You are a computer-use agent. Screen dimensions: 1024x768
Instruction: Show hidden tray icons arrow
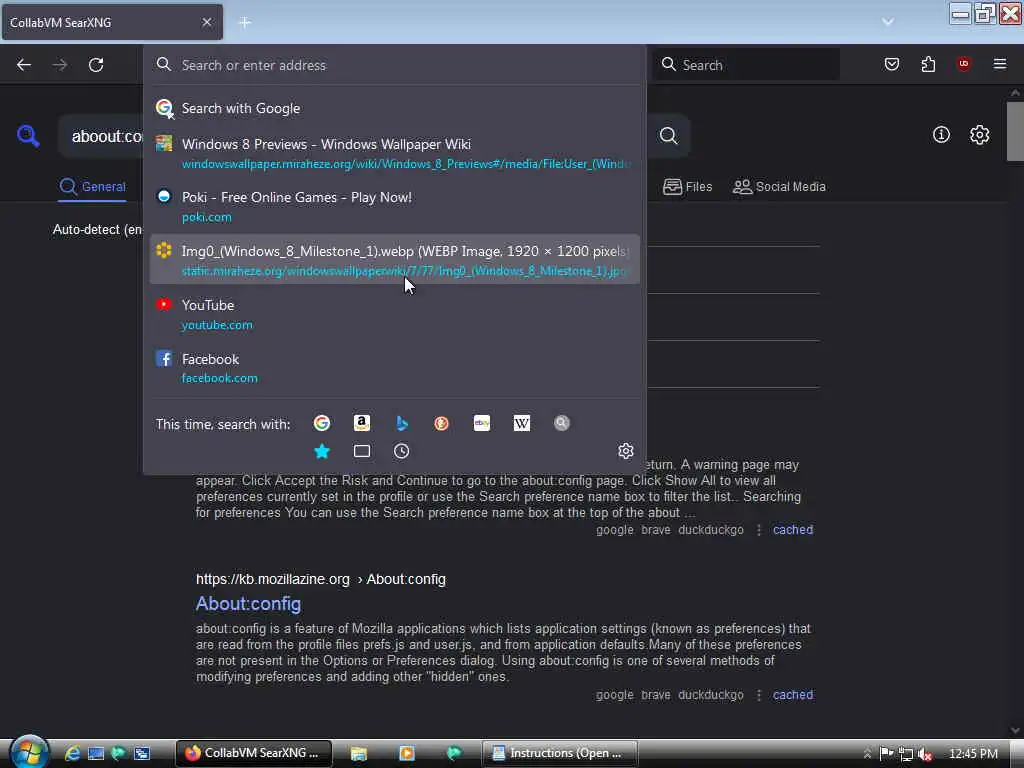(867, 754)
